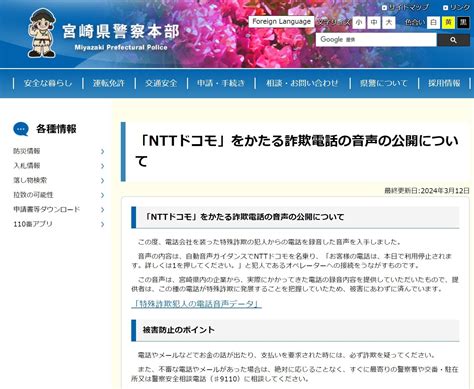Open the 安全な暮らし menu
Viewport: 474px width, 389px height.
[x=48, y=83]
